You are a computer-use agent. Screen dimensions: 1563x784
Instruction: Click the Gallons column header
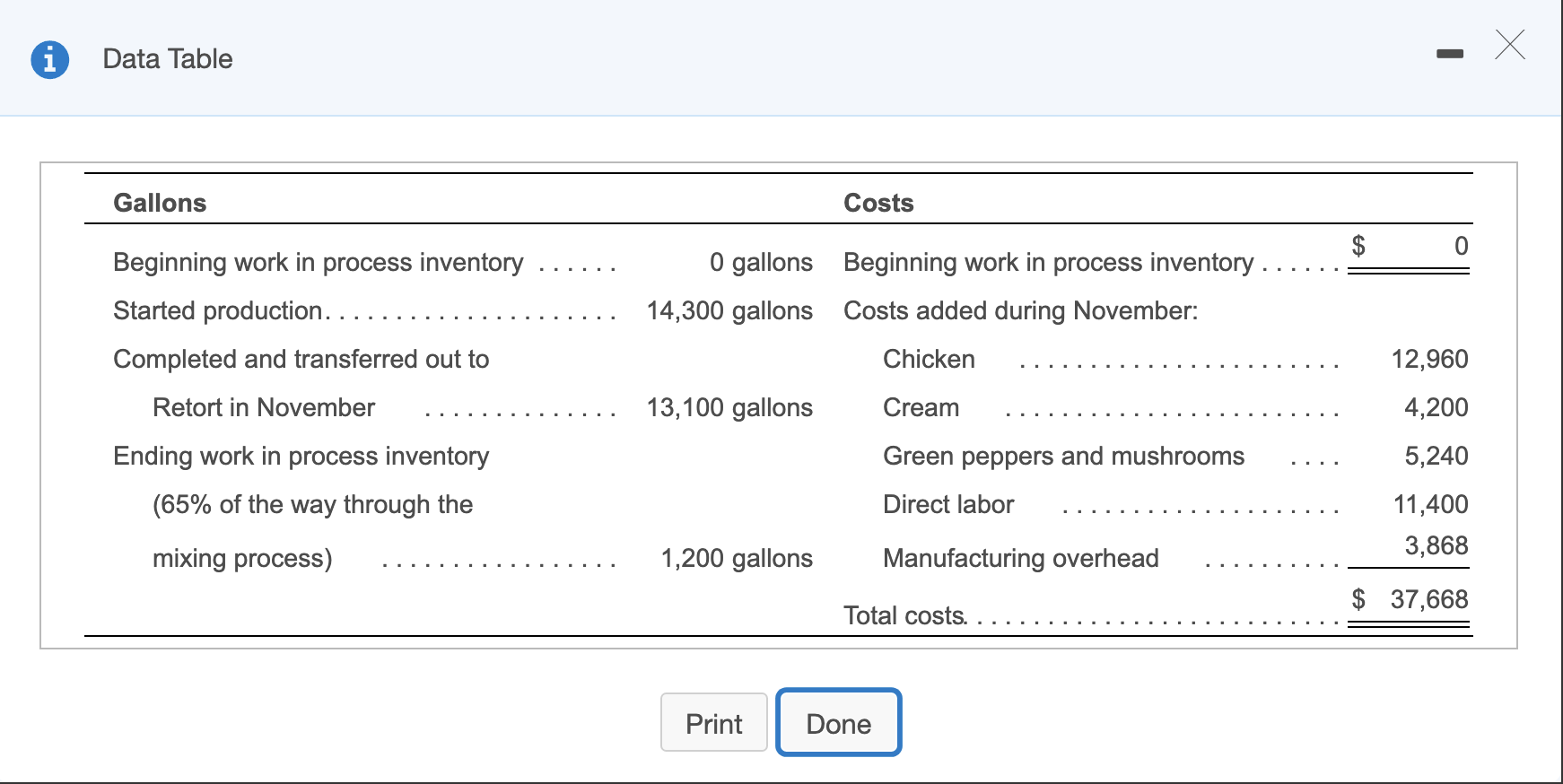pyautogui.click(x=160, y=203)
